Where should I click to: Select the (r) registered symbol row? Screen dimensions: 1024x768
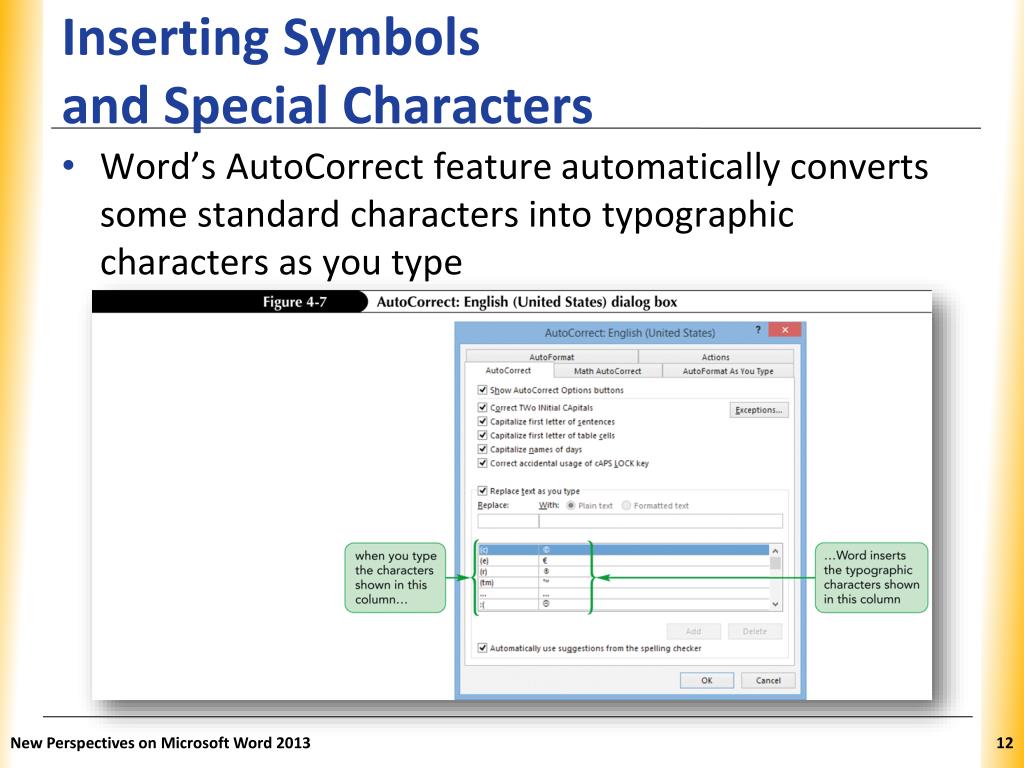(624, 571)
